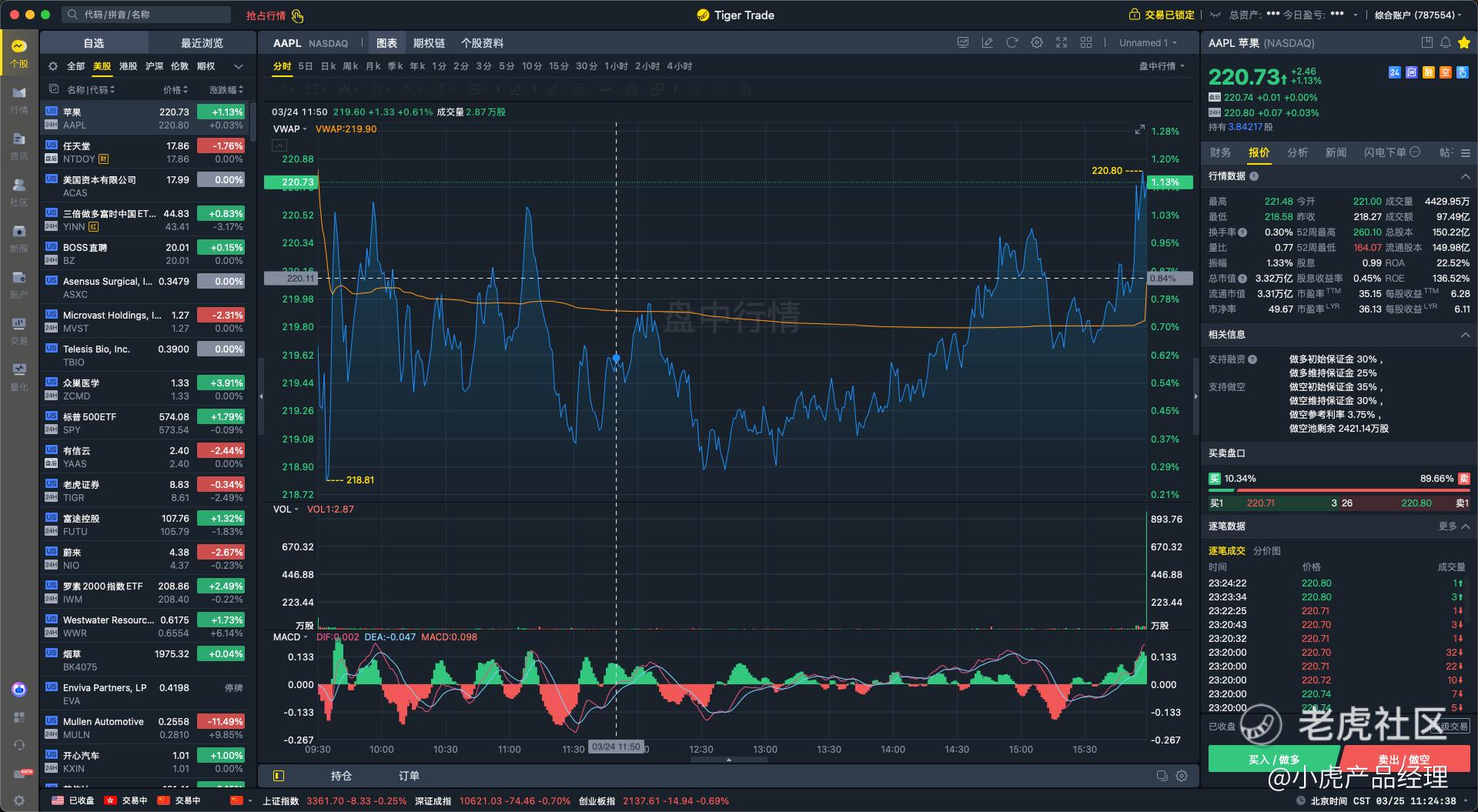Open the 新闻 news tab in right panel

(x=1336, y=152)
